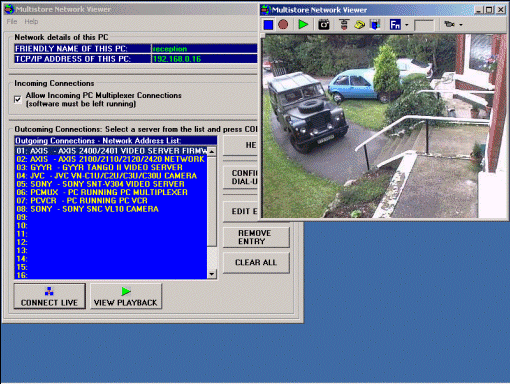Screen dimensions: 510x384
Task: Select entry 07: PCVCR PC RUNNING PC VCR
Action: coord(111,201)
